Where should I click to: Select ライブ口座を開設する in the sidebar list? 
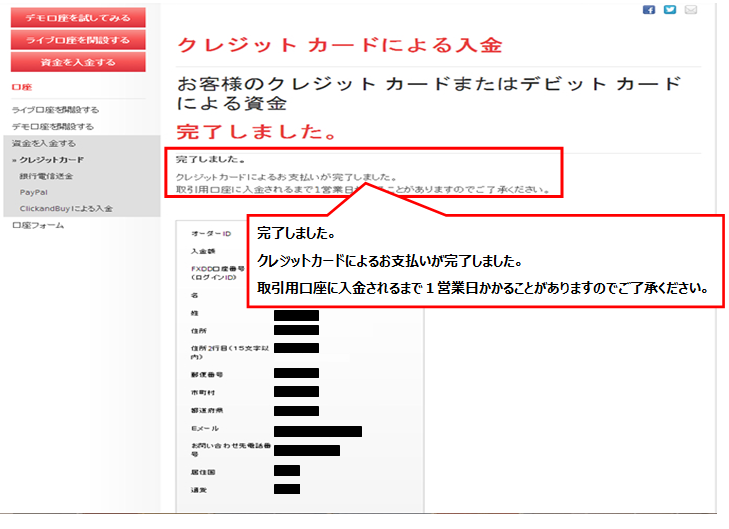click(55, 110)
